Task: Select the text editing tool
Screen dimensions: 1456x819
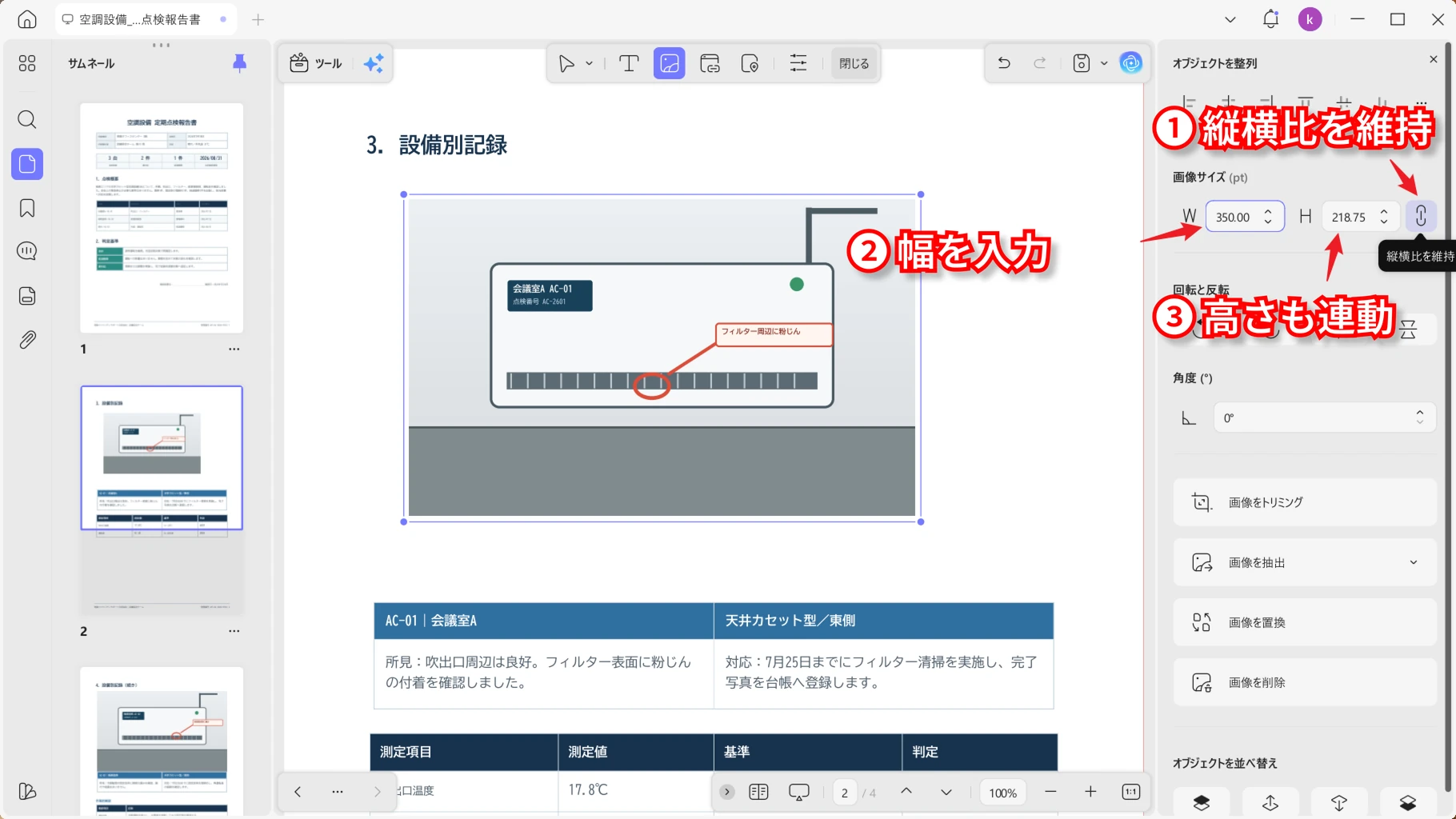Action: tap(630, 63)
